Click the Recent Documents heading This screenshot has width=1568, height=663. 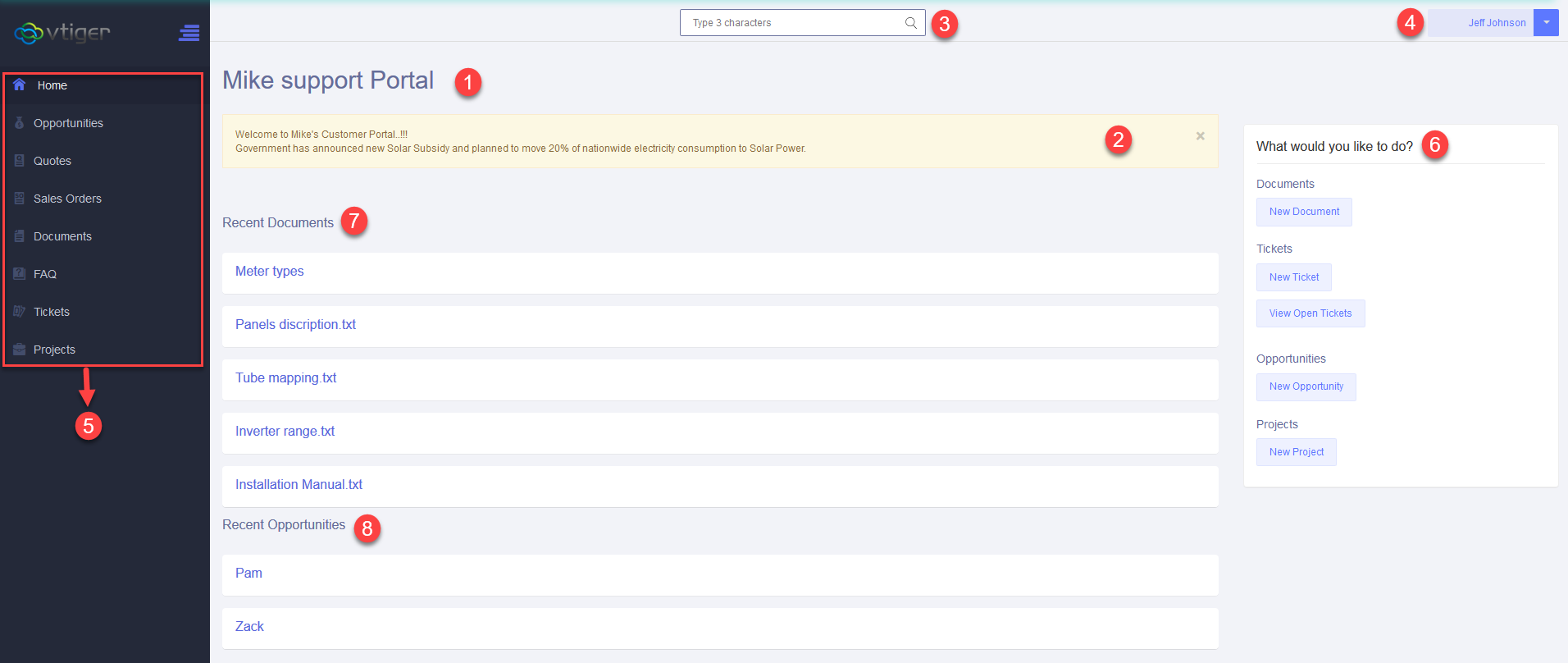click(x=278, y=223)
